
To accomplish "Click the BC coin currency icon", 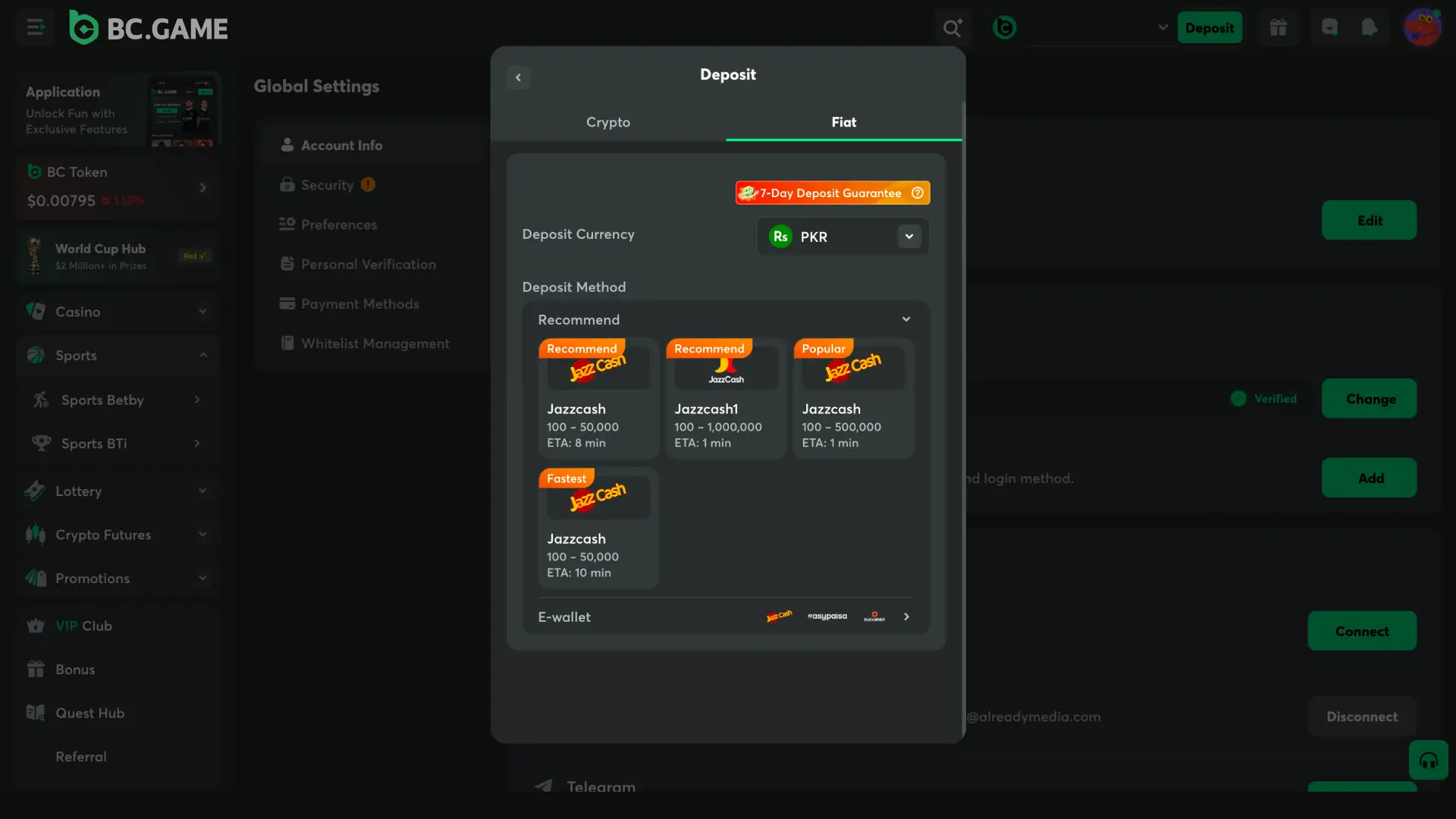I will pos(1005,28).
